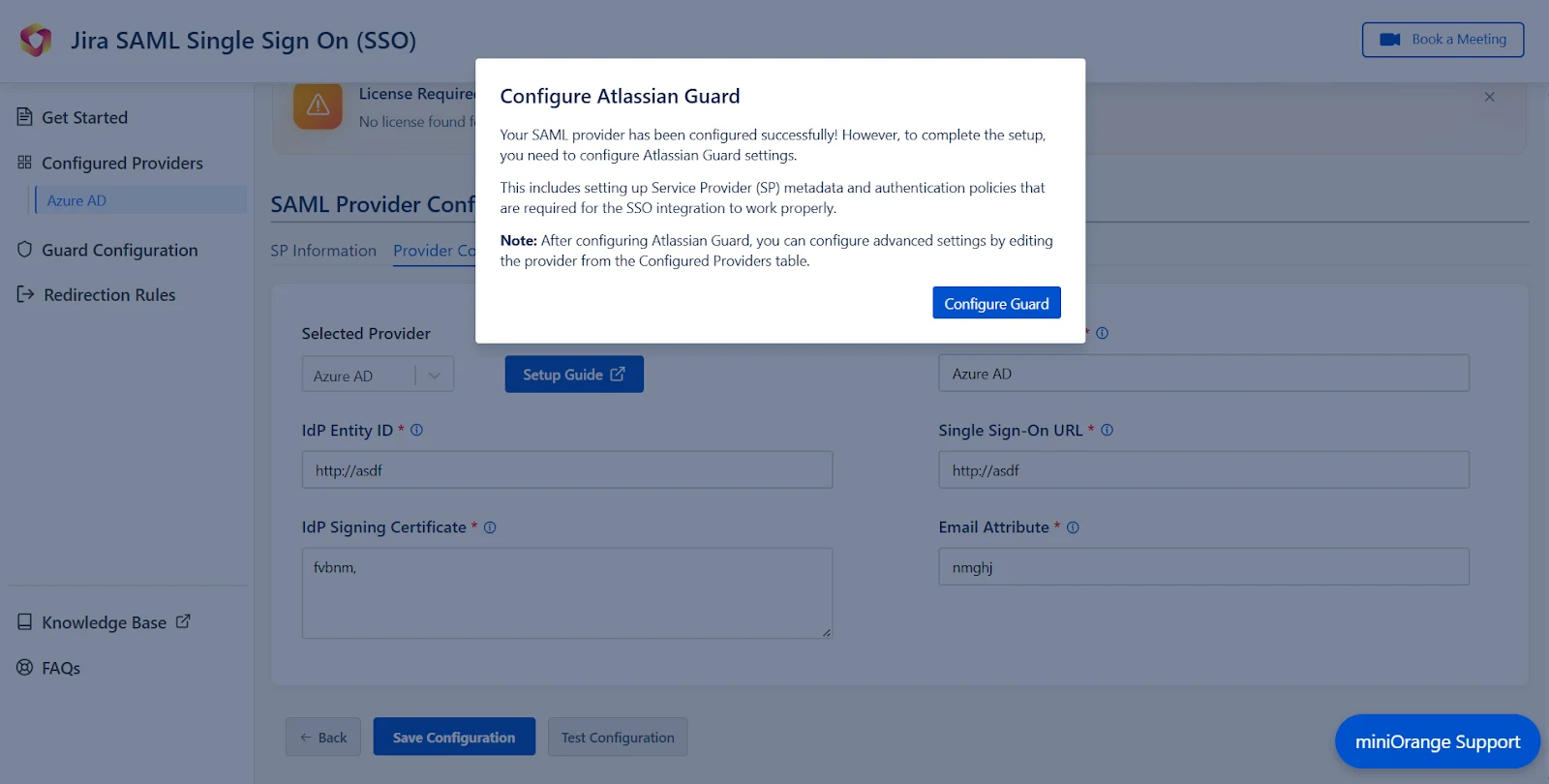Click the info icon next to Email Attribute
This screenshot has width=1549, height=784.
click(1072, 528)
